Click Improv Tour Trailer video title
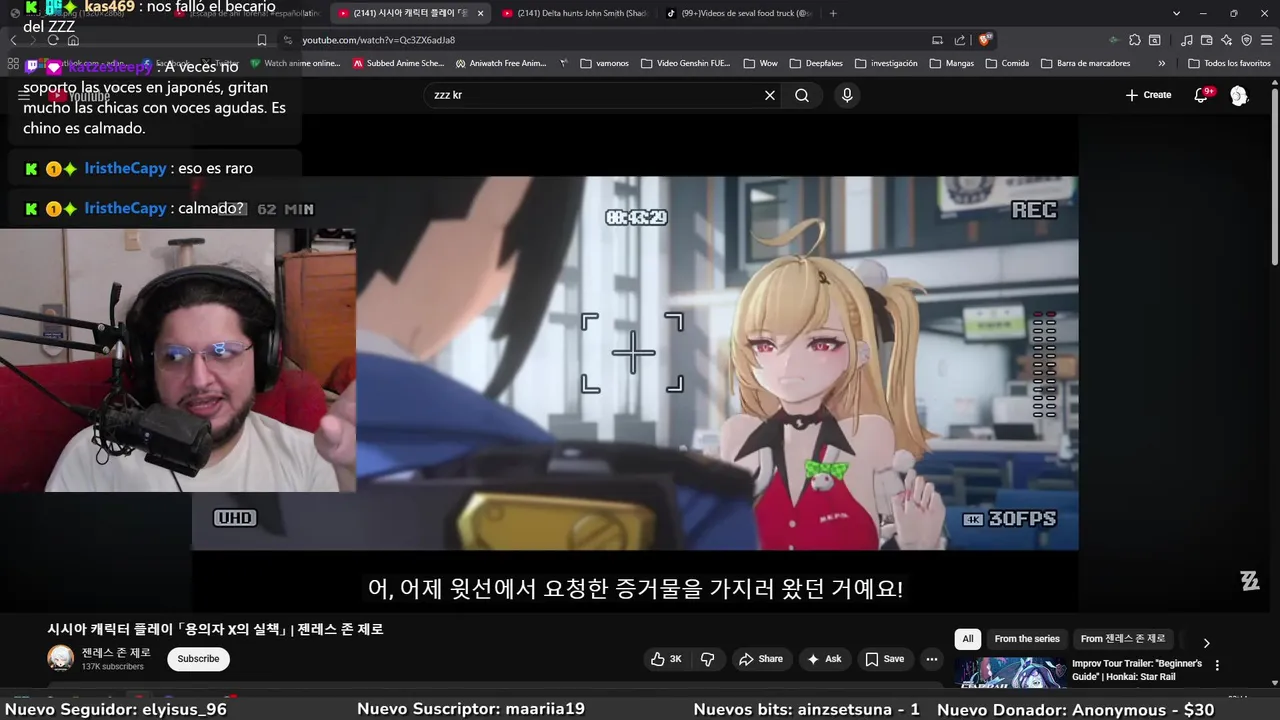This screenshot has width=1280, height=720. 1137,670
